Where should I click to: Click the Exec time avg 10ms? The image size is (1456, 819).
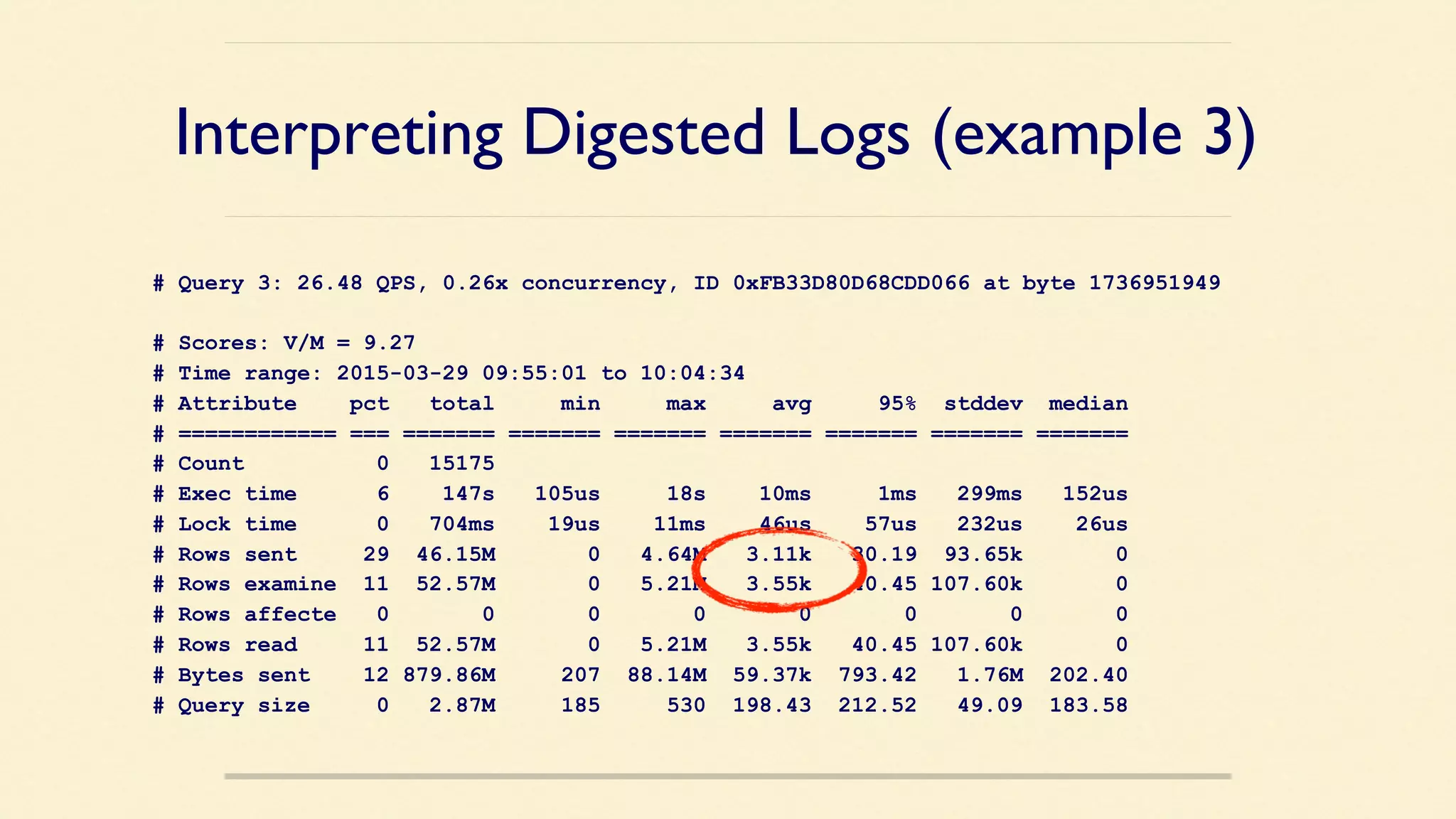(785, 494)
